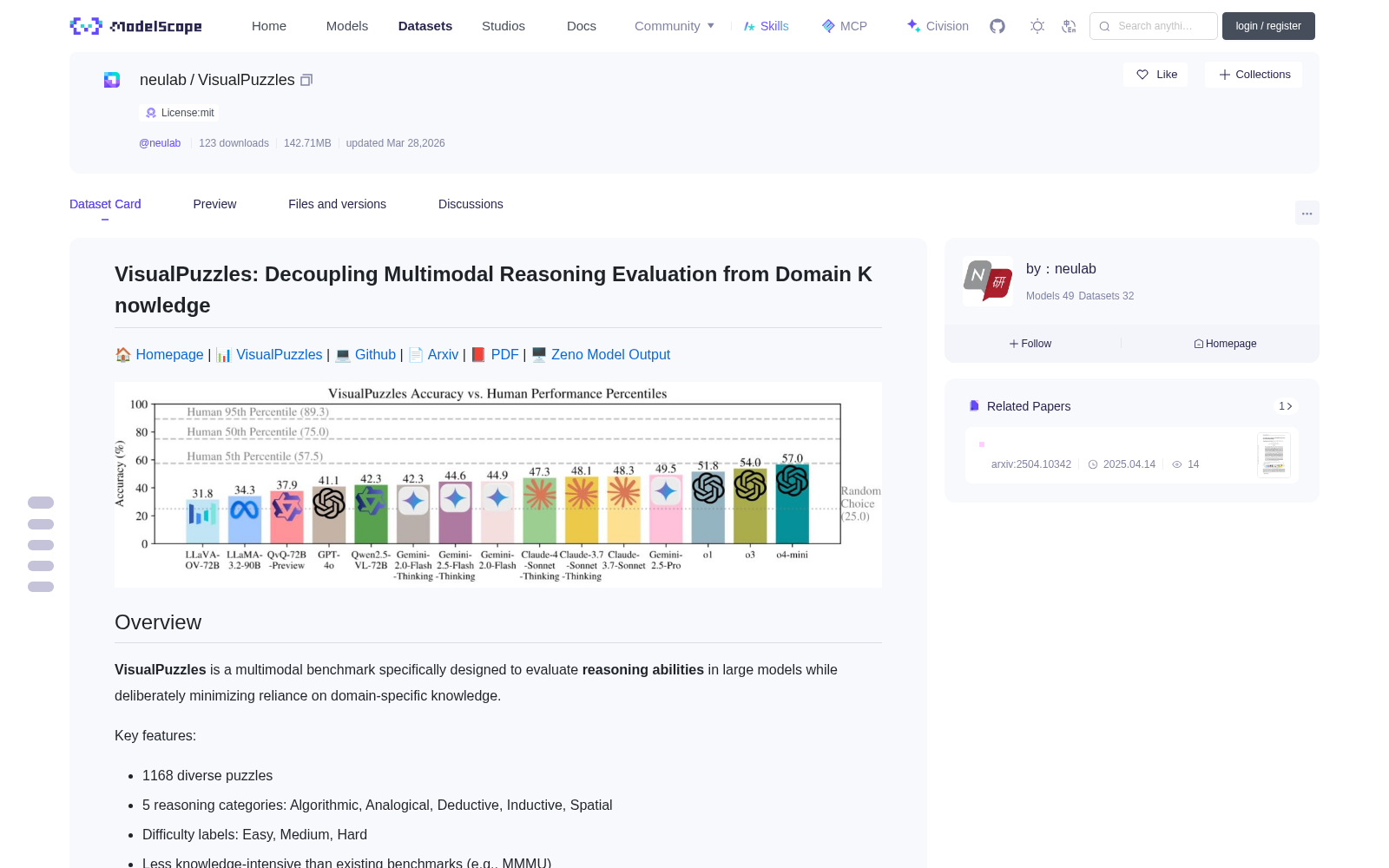
Task: Toggle the light/dark theme sun icon
Action: coord(1037,26)
